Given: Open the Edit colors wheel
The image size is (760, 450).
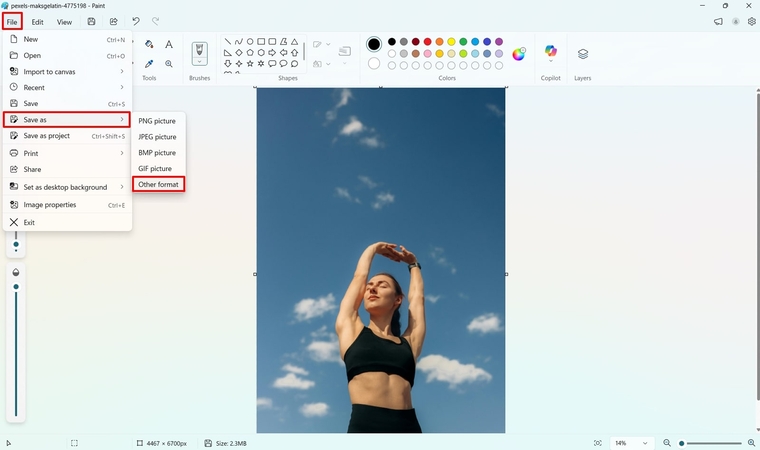Looking at the screenshot, I should 519,54.
